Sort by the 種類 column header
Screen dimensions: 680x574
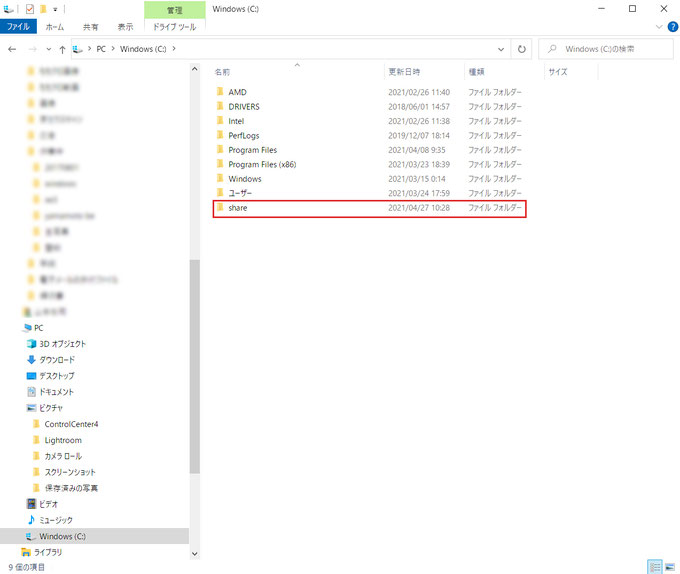(476, 72)
